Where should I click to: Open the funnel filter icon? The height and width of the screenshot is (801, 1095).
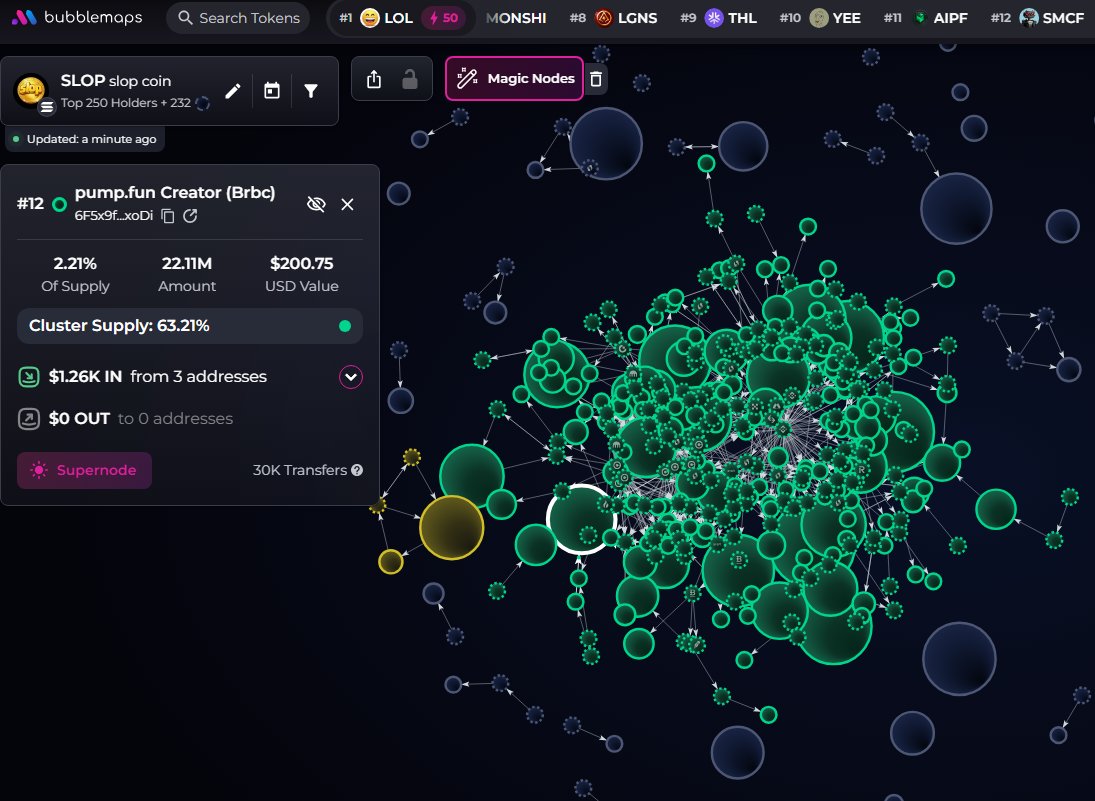point(311,91)
